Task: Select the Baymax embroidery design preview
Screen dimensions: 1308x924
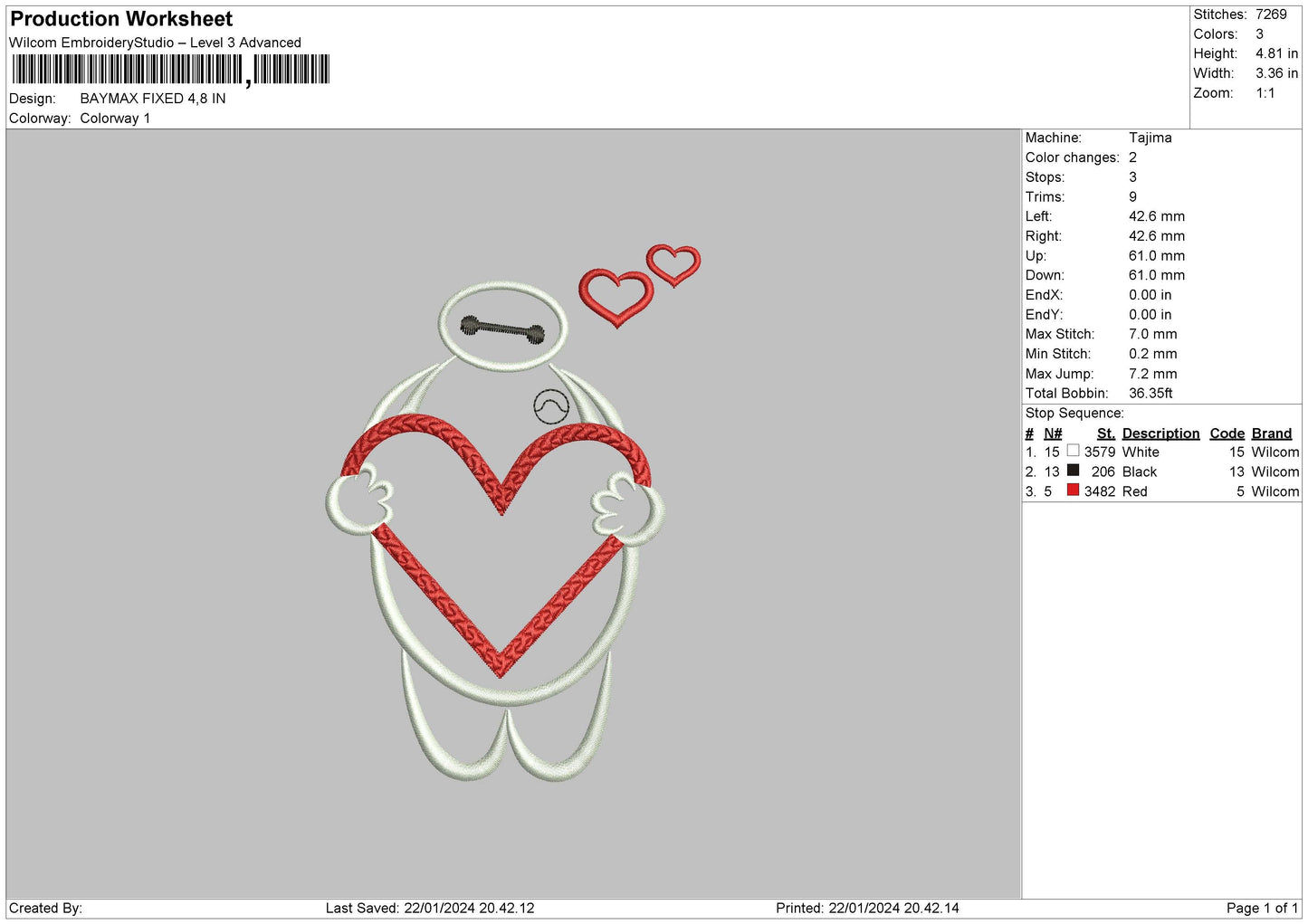Action: [512, 513]
